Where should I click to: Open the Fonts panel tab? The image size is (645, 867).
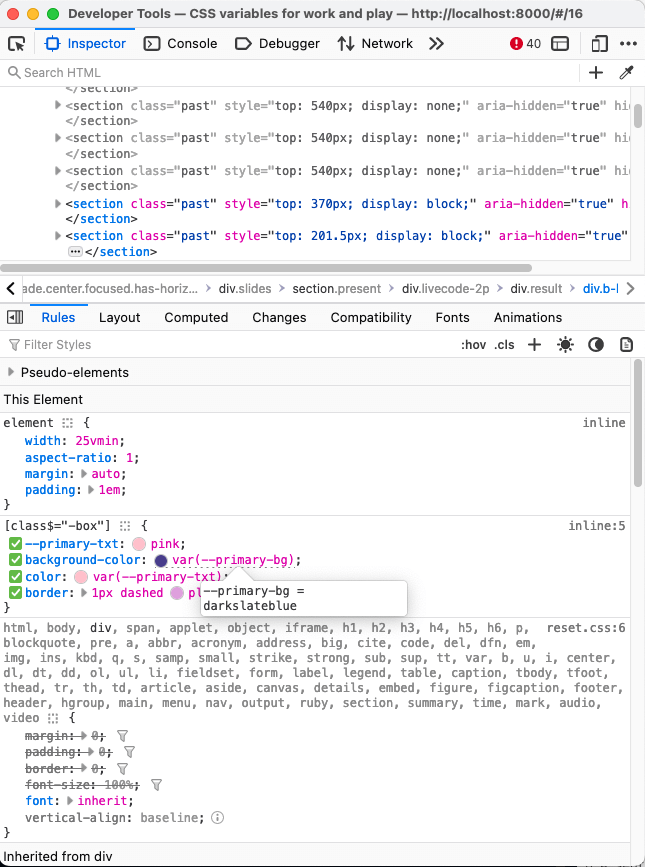452,317
